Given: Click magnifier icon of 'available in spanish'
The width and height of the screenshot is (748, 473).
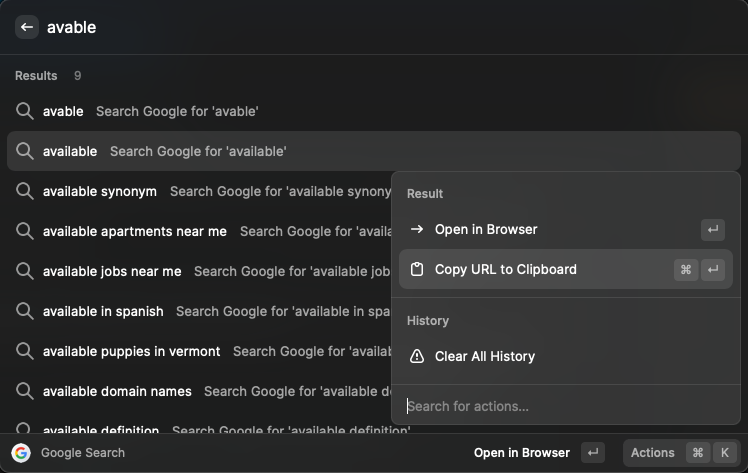Looking at the screenshot, I should [24, 311].
